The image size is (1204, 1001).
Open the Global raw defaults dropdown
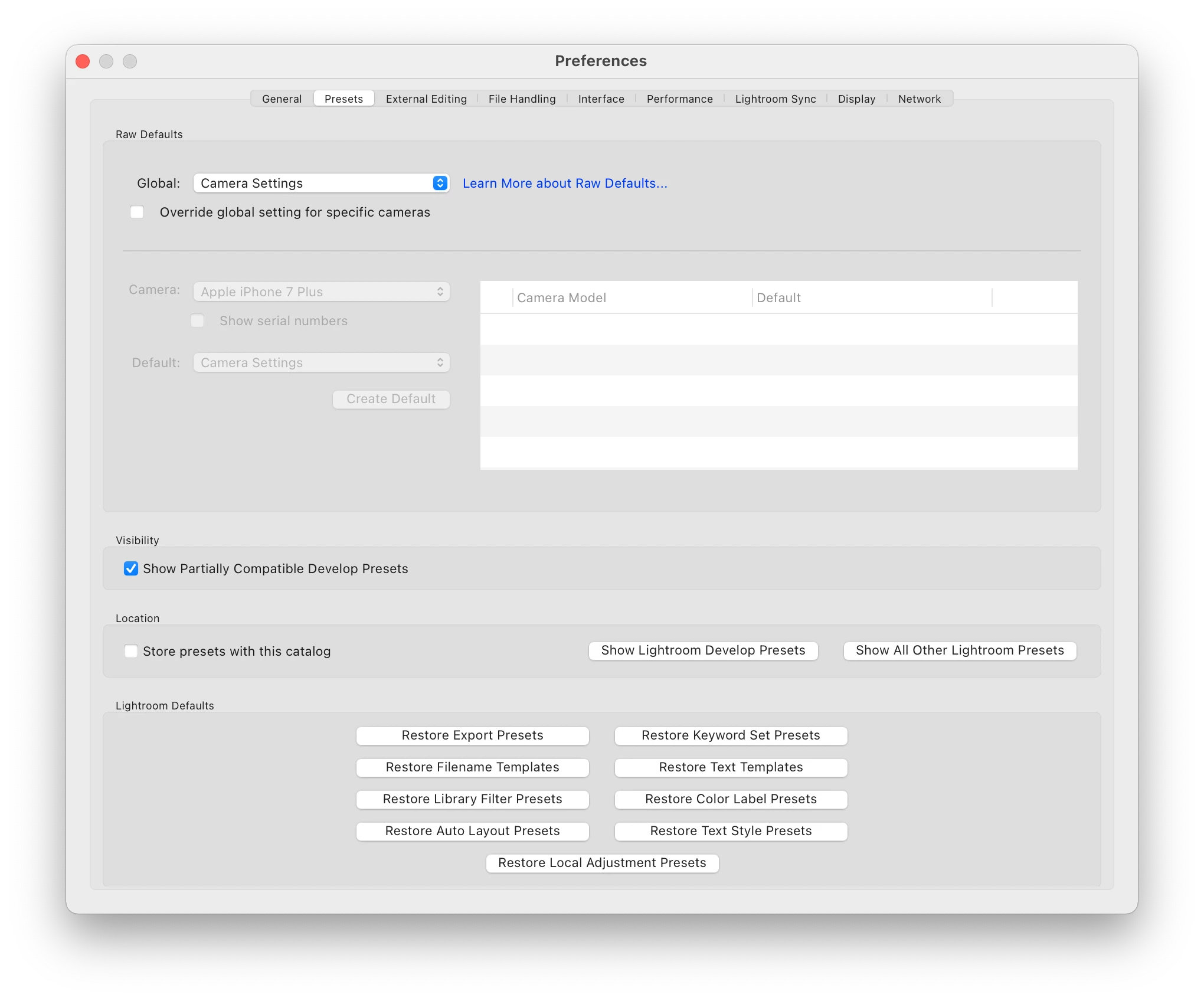321,183
